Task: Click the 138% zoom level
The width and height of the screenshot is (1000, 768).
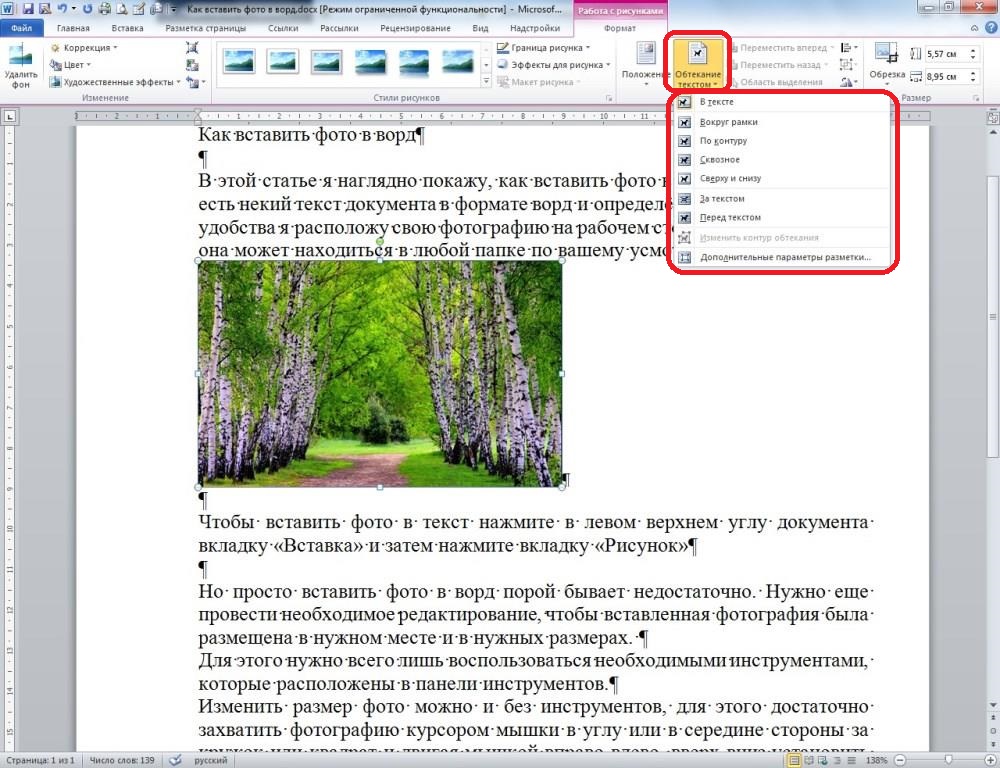Action: [877, 760]
